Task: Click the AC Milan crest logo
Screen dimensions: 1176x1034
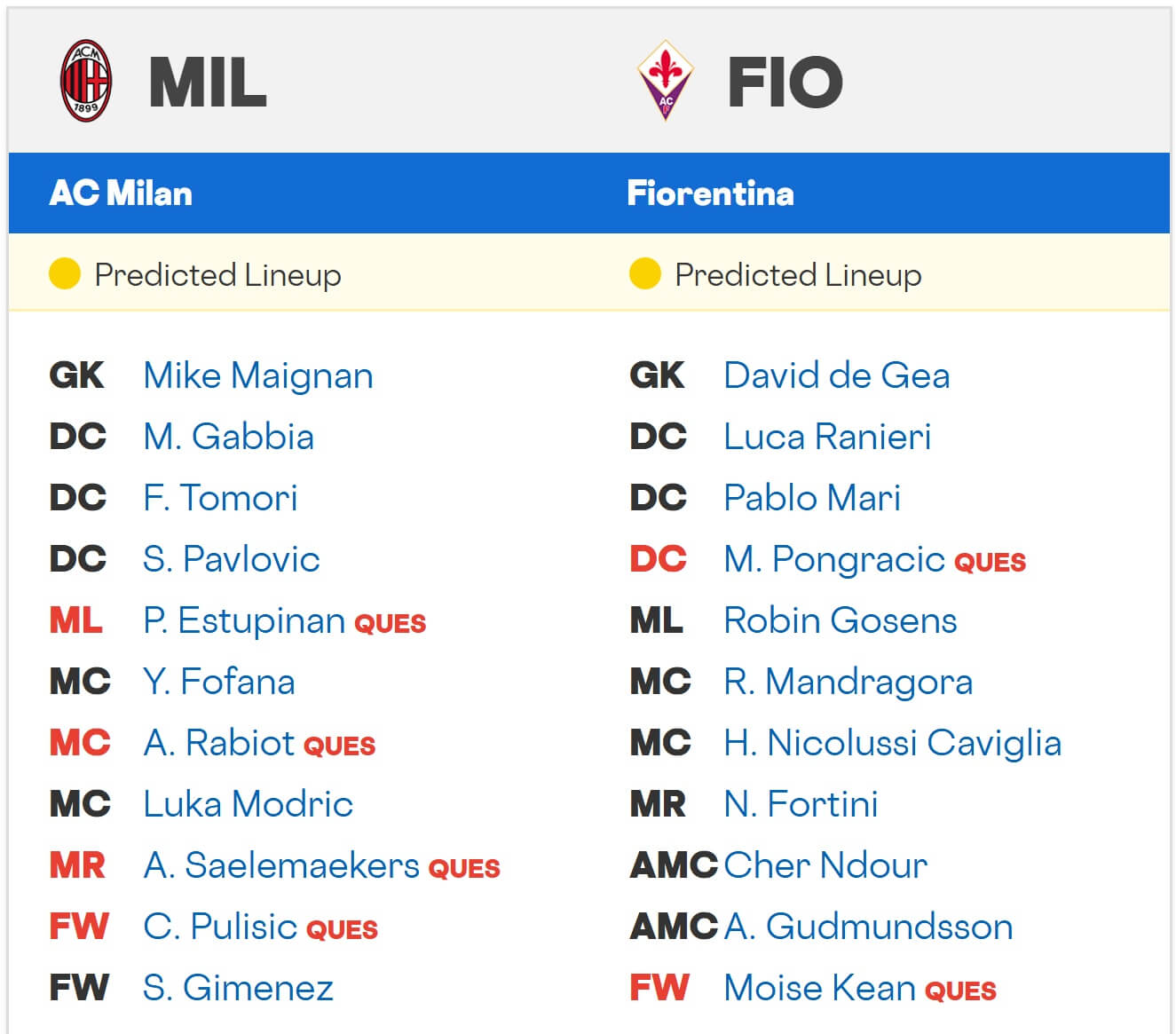Action: coord(85,81)
